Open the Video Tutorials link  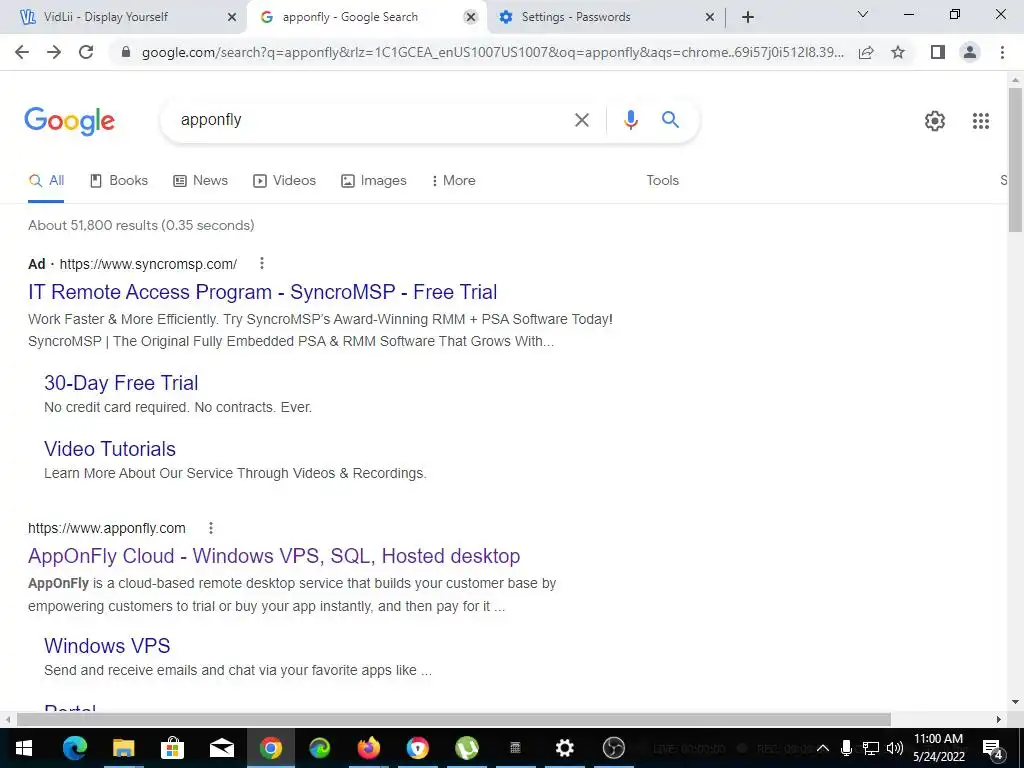click(110, 449)
